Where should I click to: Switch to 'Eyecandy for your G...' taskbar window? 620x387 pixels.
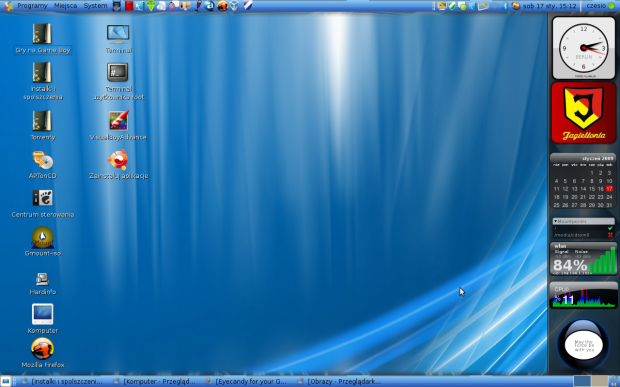(247, 381)
